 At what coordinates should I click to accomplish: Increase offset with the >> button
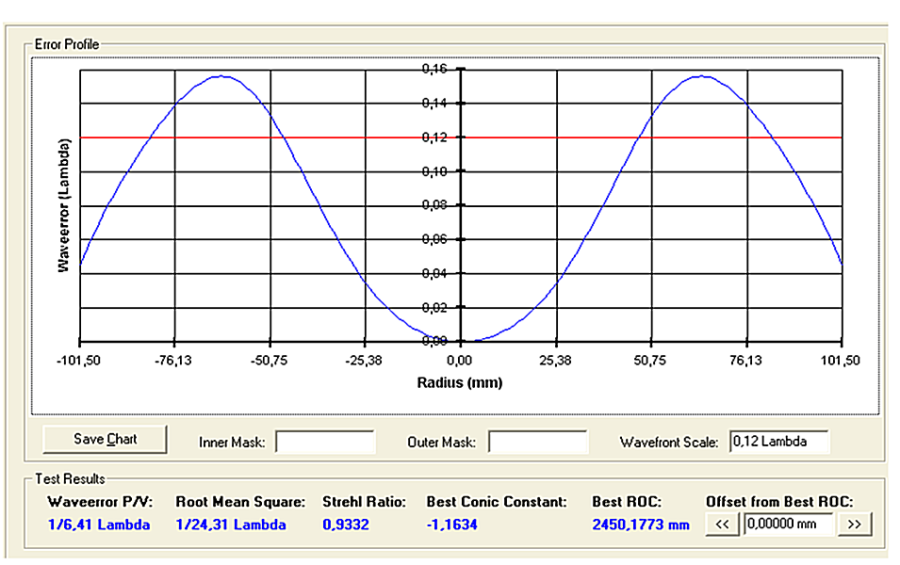(853, 524)
